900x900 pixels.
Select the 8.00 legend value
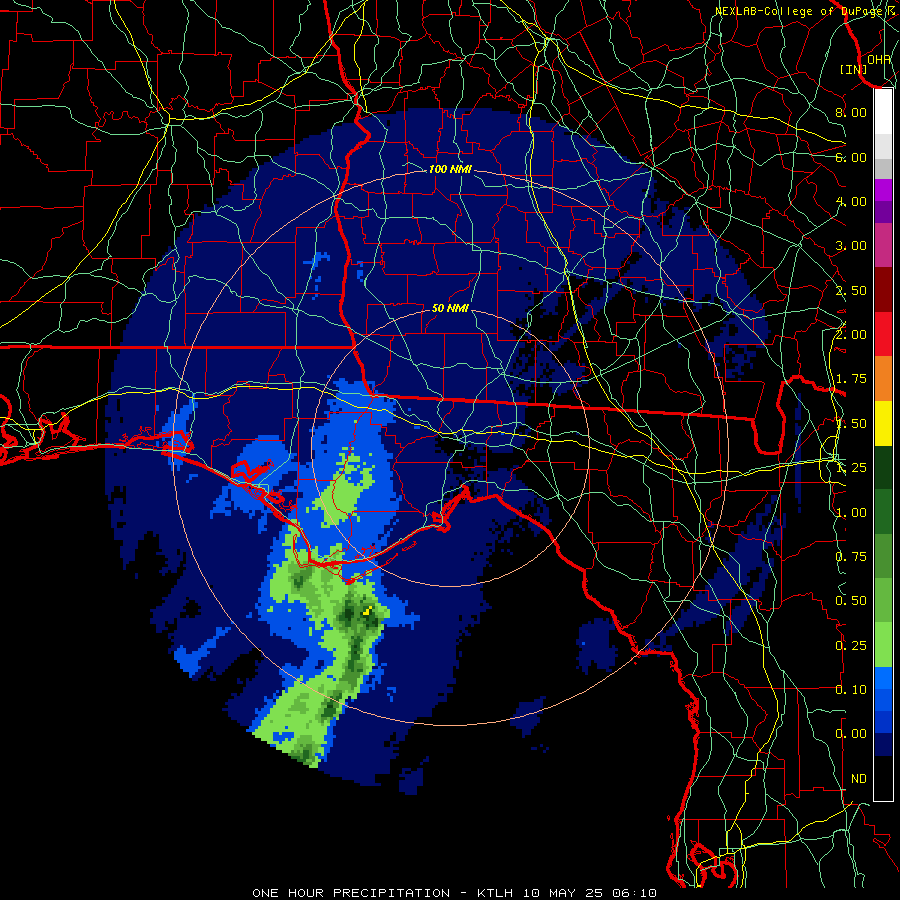pyautogui.click(x=851, y=112)
